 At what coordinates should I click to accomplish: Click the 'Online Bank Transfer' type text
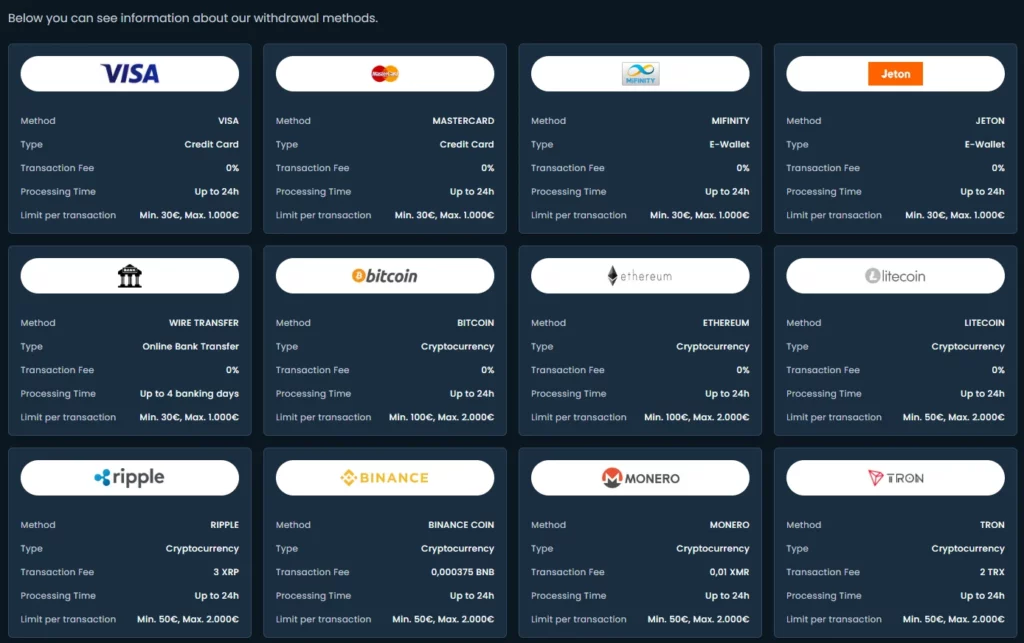191,347
